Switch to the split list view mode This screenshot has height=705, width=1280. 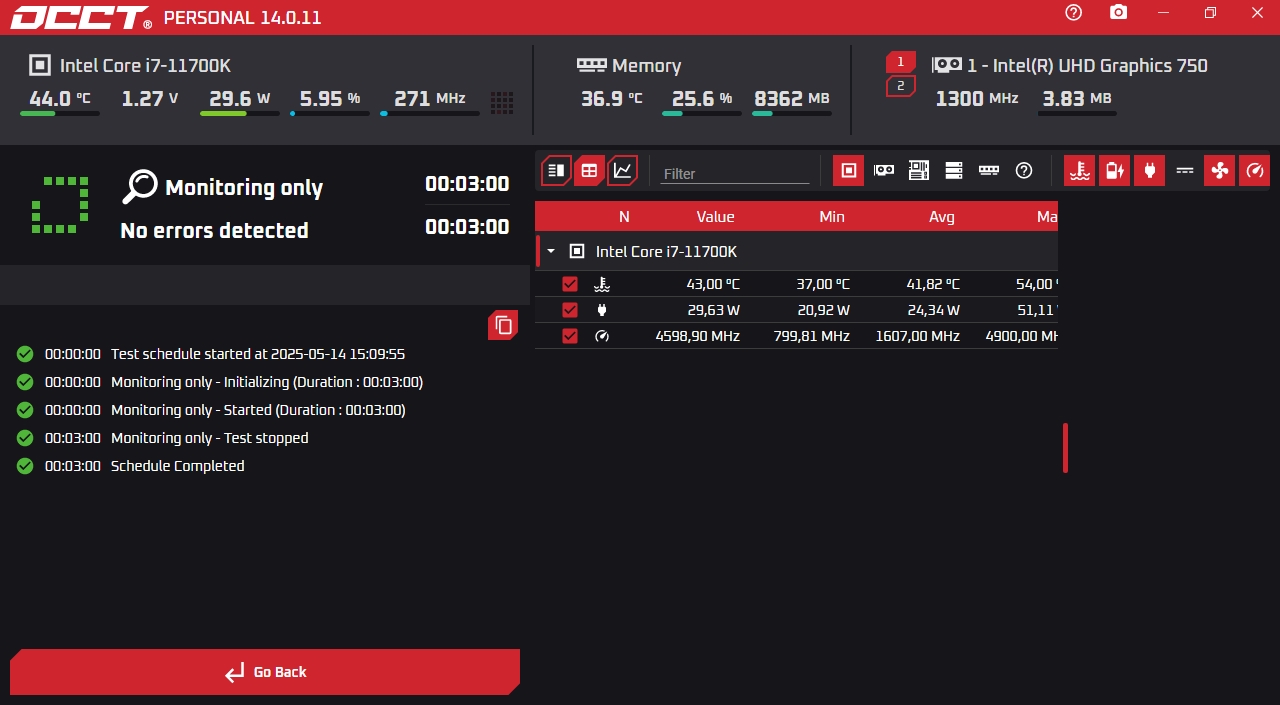coord(557,171)
